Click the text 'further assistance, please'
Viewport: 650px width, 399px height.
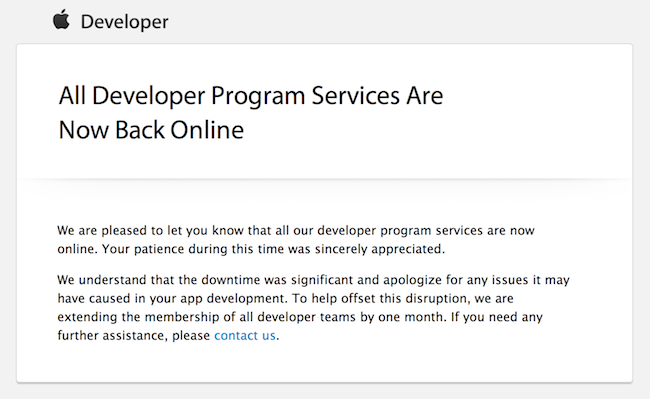pyautogui.click(x=133, y=336)
